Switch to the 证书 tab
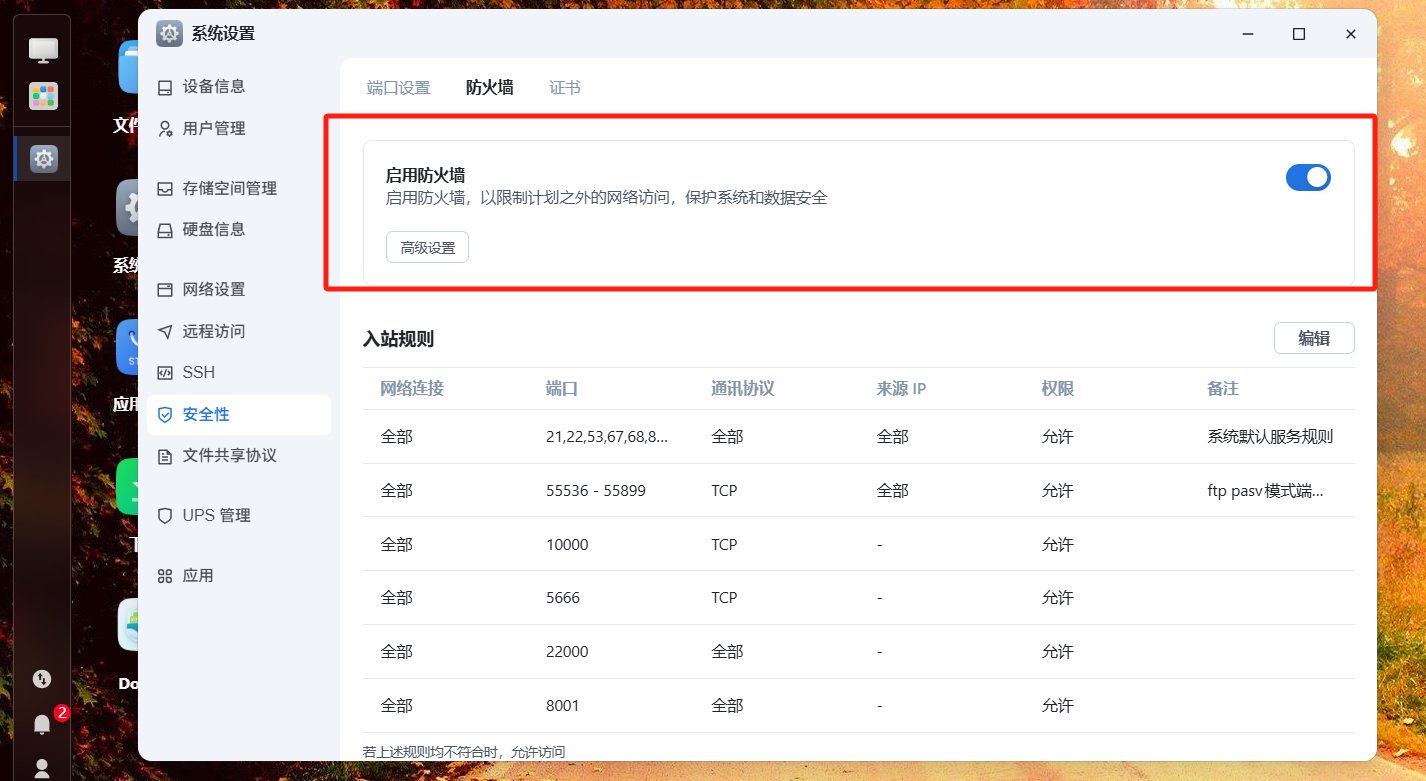Viewport: 1426px width, 781px height. [x=565, y=88]
